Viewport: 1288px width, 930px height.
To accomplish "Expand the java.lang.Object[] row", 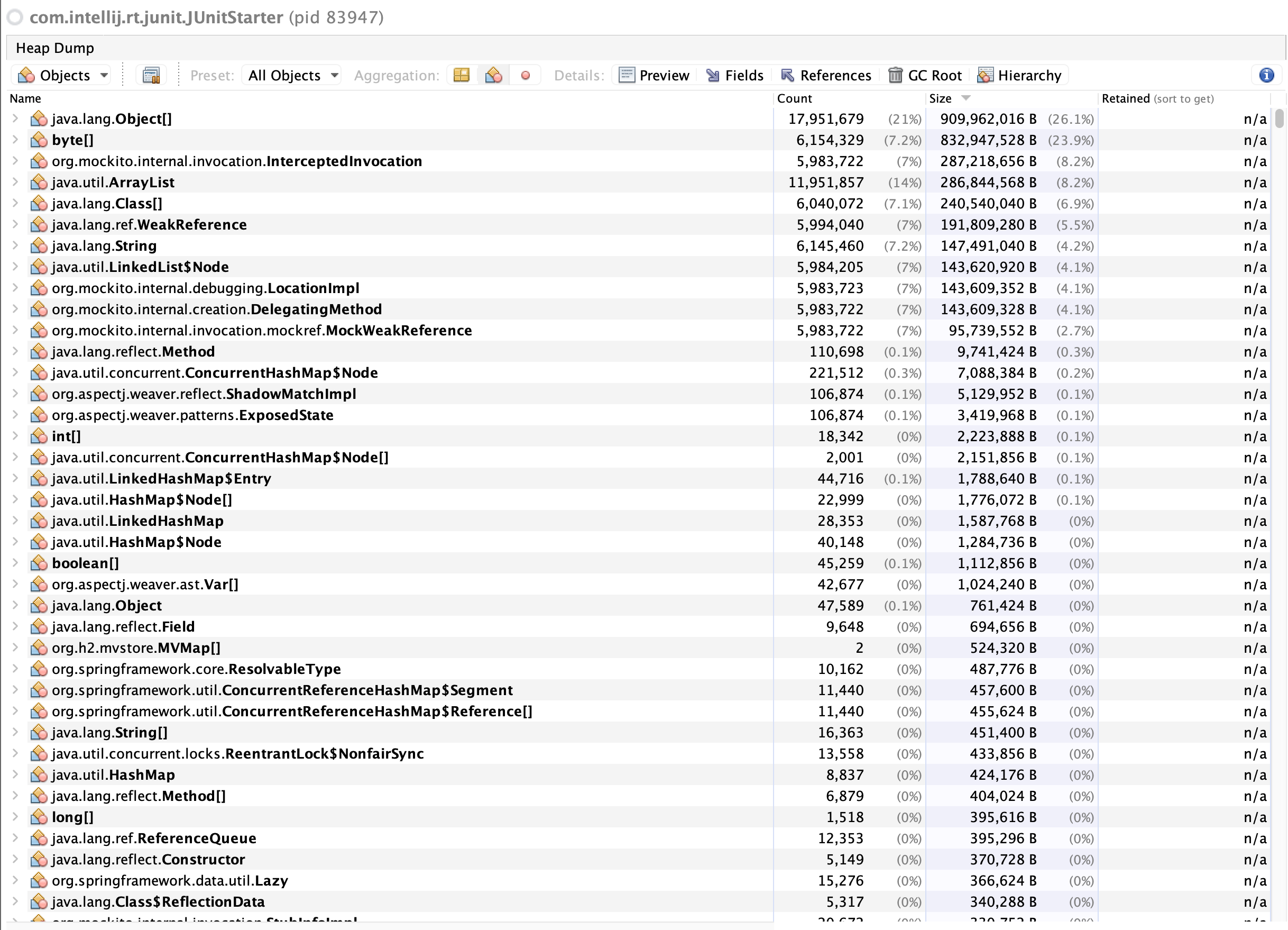I will coord(15,118).
